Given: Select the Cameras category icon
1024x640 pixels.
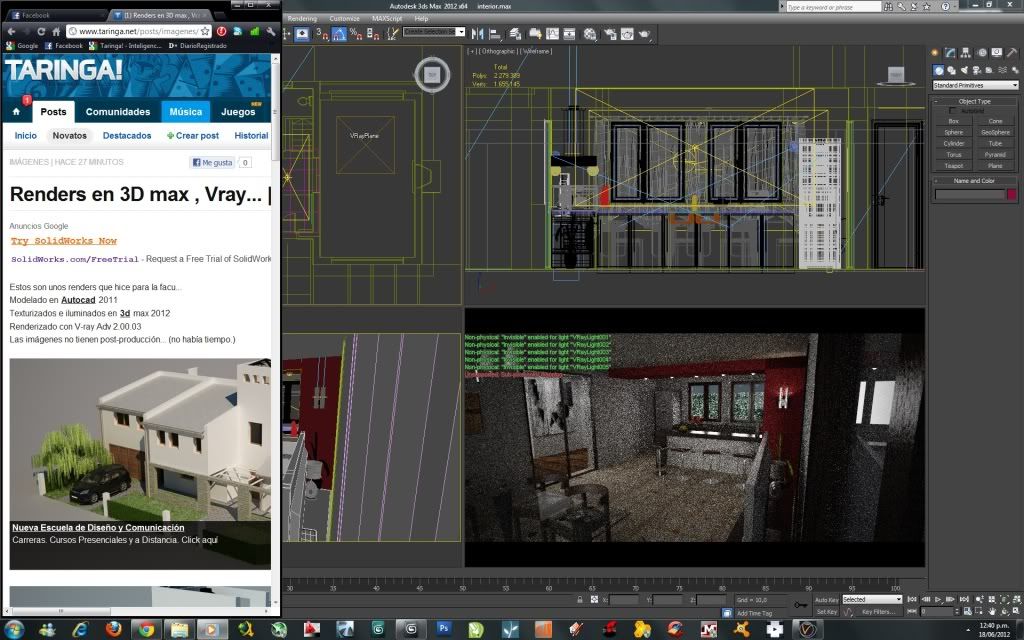Looking at the screenshot, I should pos(977,70).
